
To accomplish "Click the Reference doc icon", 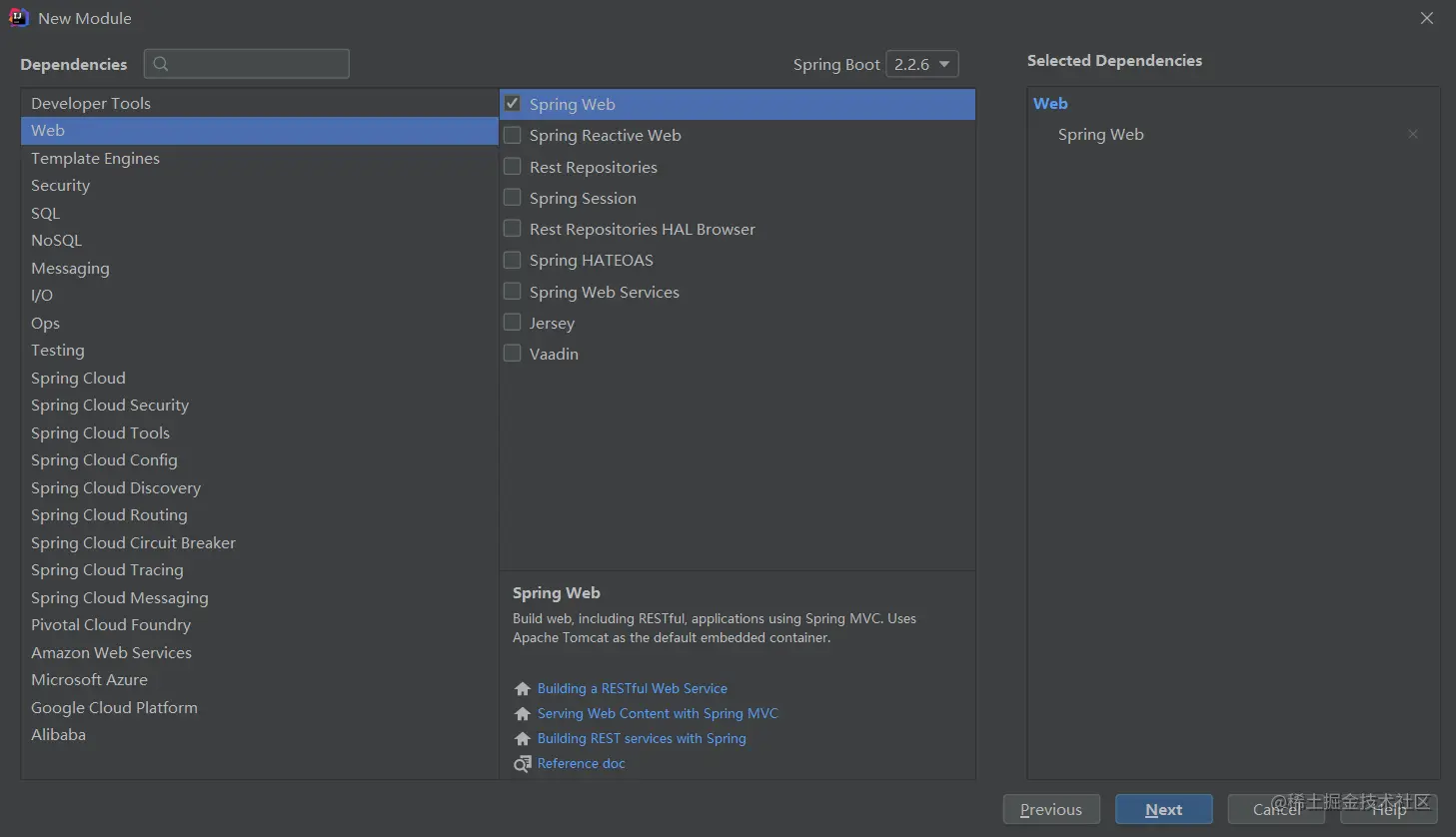I will (x=522, y=764).
